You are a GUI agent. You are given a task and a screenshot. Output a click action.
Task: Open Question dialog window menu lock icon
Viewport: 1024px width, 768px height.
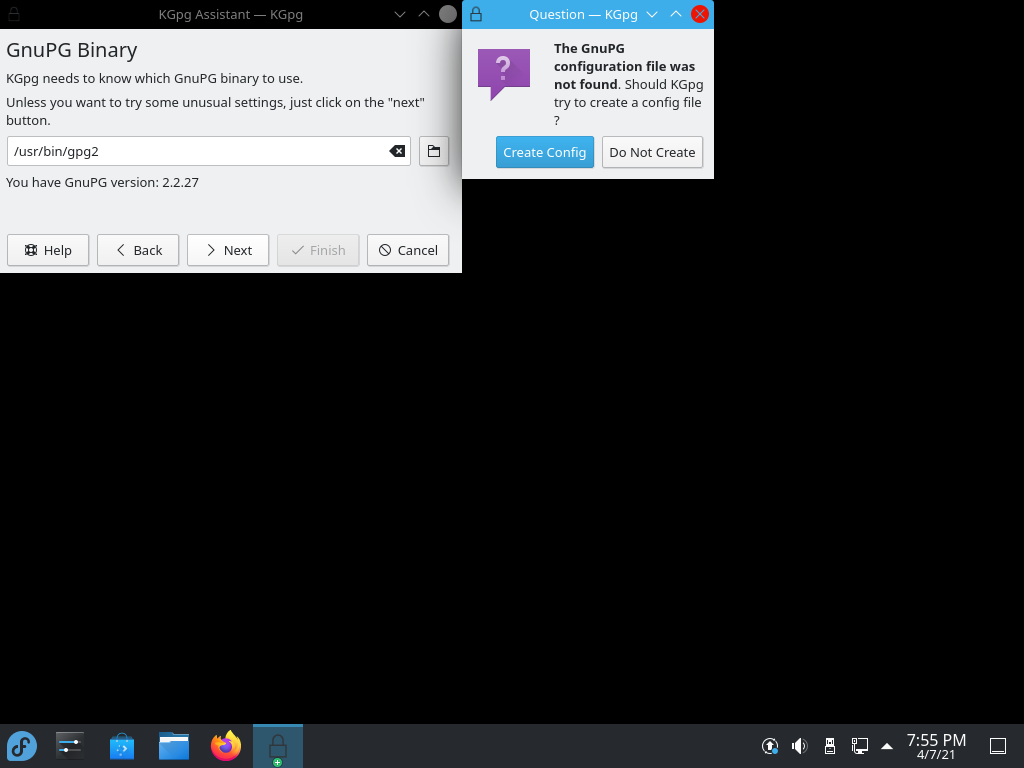[476, 14]
